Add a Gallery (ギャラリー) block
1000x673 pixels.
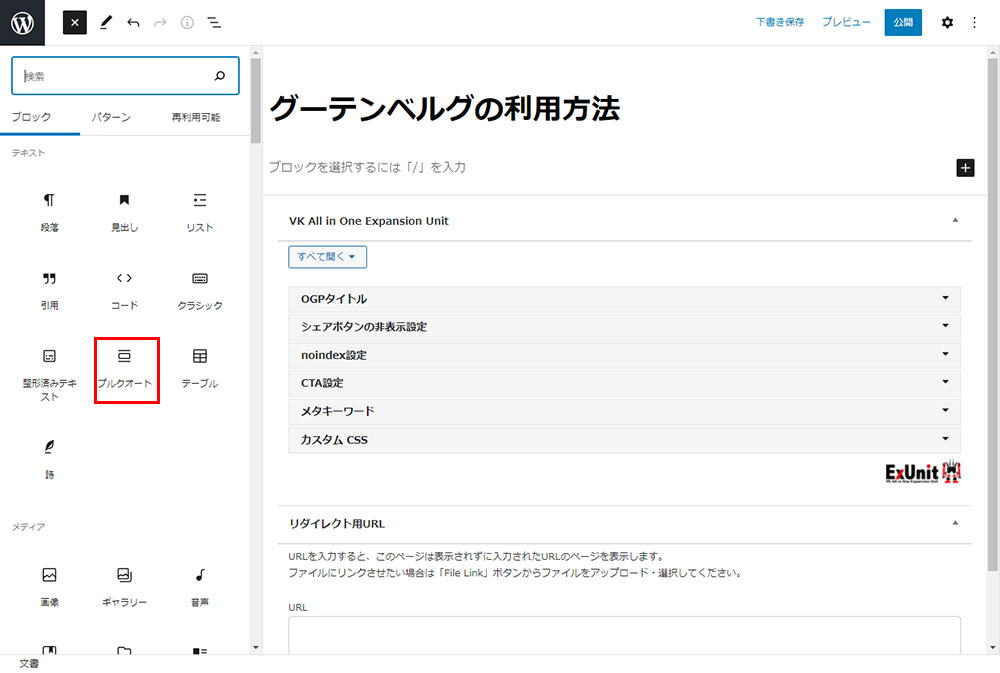pos(125,586)
